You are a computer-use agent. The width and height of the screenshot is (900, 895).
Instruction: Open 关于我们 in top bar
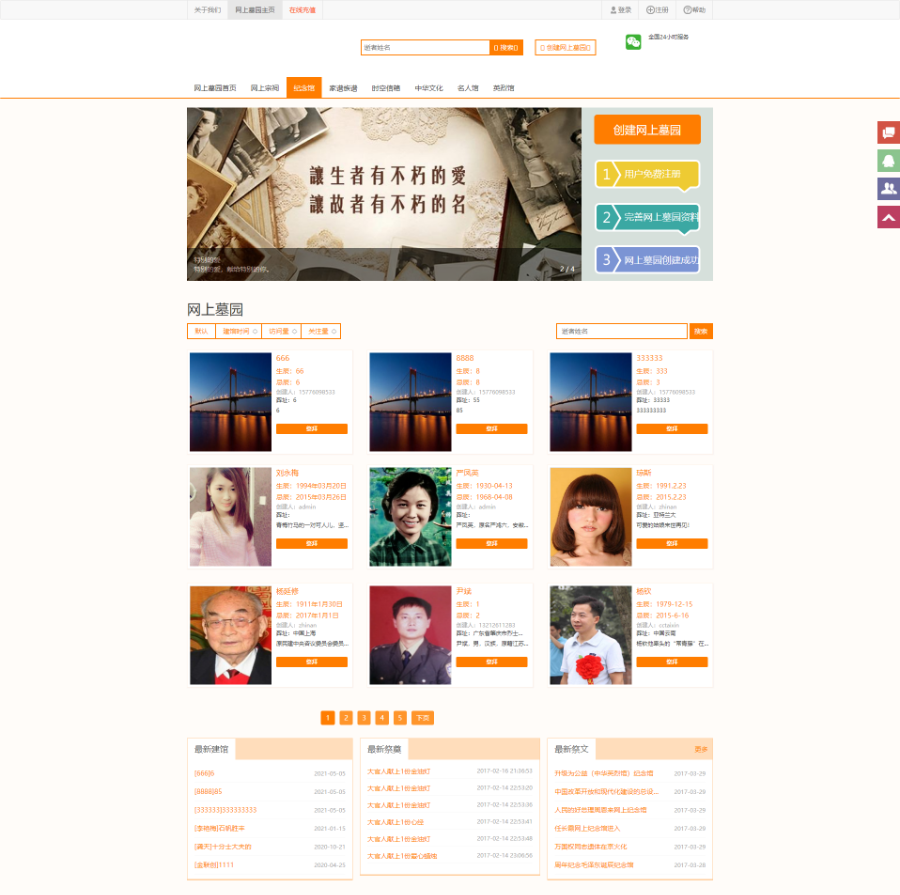click(207, 10)
